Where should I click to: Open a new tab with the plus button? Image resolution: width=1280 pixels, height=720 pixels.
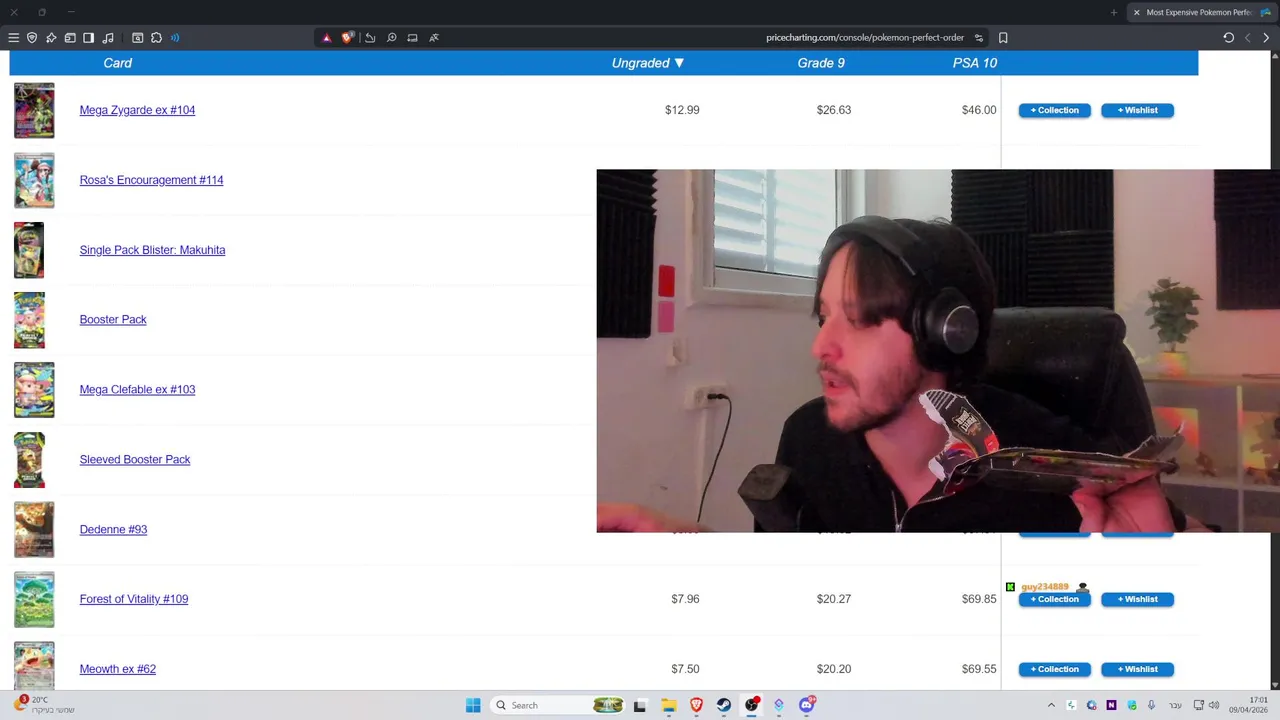point(1114,12)
